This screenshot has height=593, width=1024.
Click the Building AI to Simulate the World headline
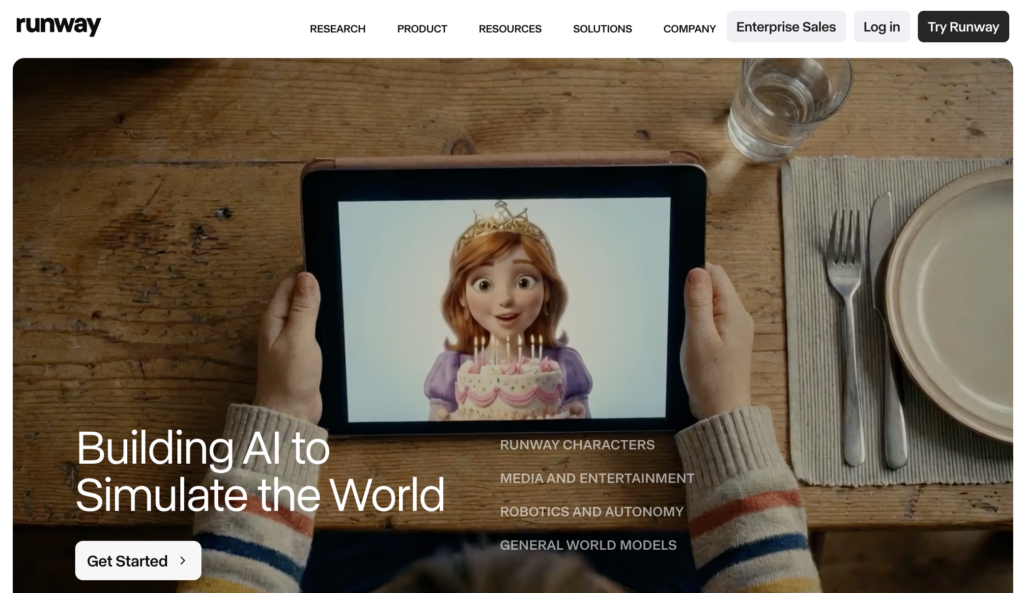[260, 472]
